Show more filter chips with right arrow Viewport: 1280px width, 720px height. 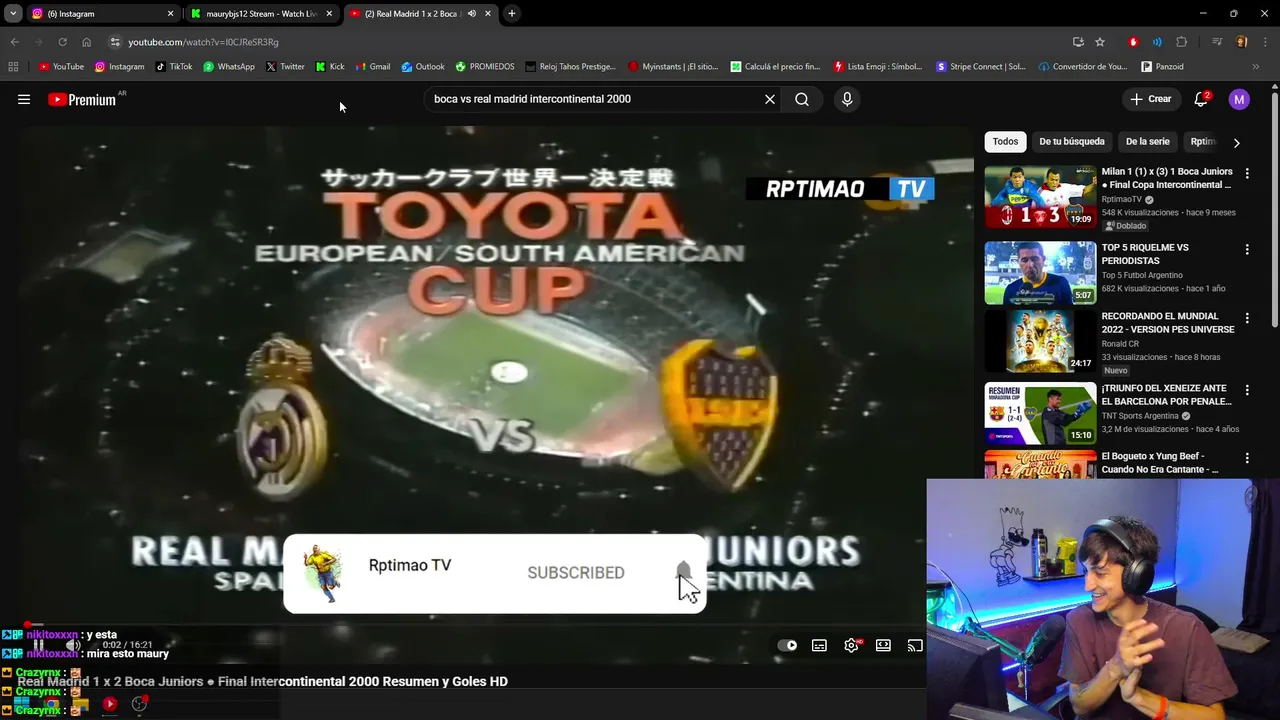pyautogui.click(x=1236, y=143)
